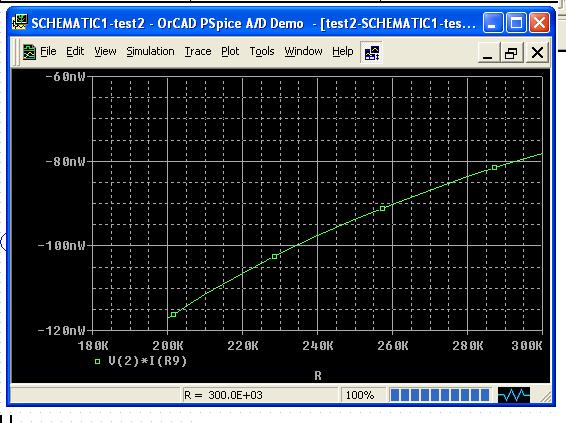This screenshot has width=566, height=423.
Task: Close the inner test2 document window
Action: coord(537,53)
